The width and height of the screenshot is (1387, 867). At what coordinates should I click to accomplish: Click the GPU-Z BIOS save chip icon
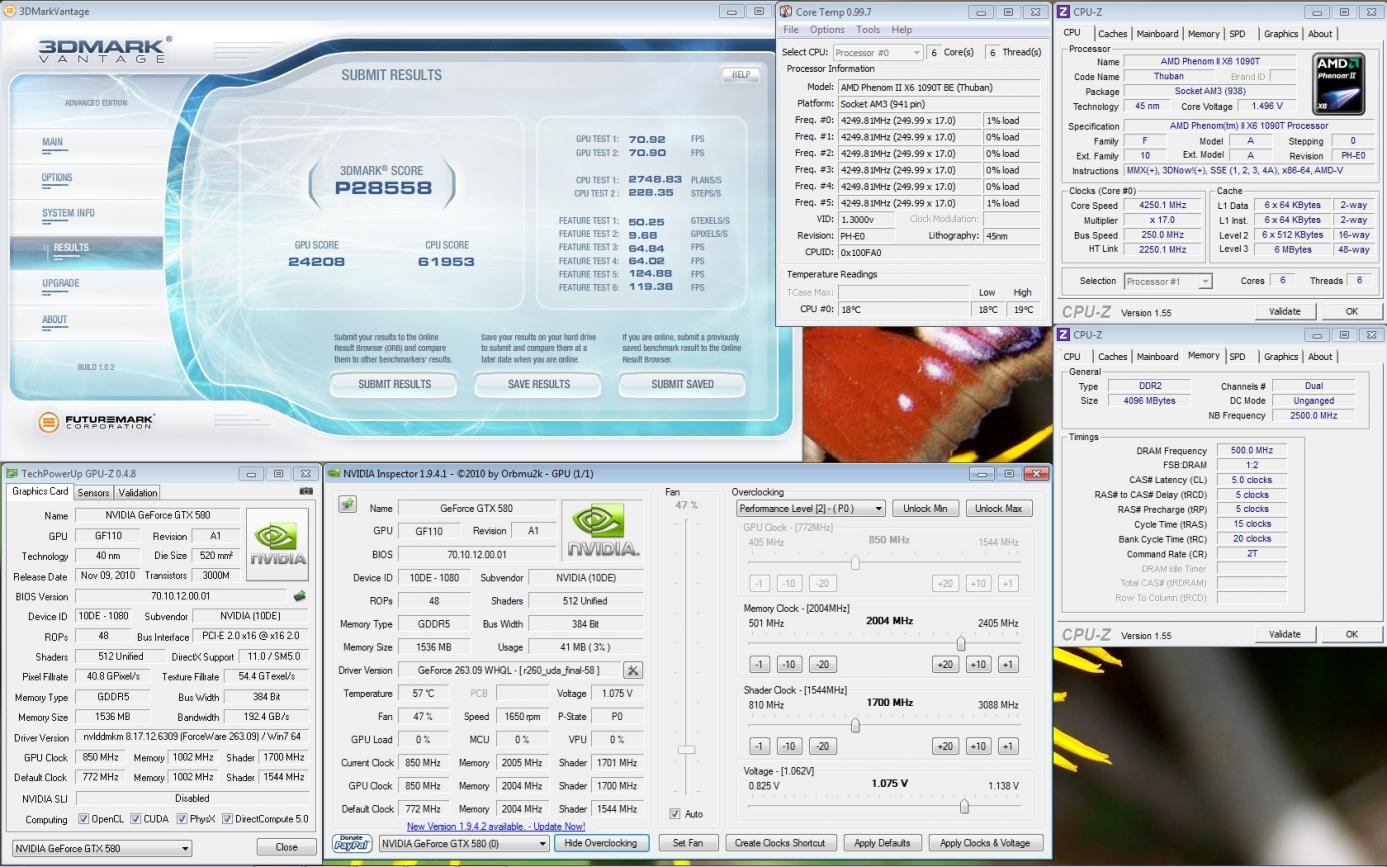[298, 596]
